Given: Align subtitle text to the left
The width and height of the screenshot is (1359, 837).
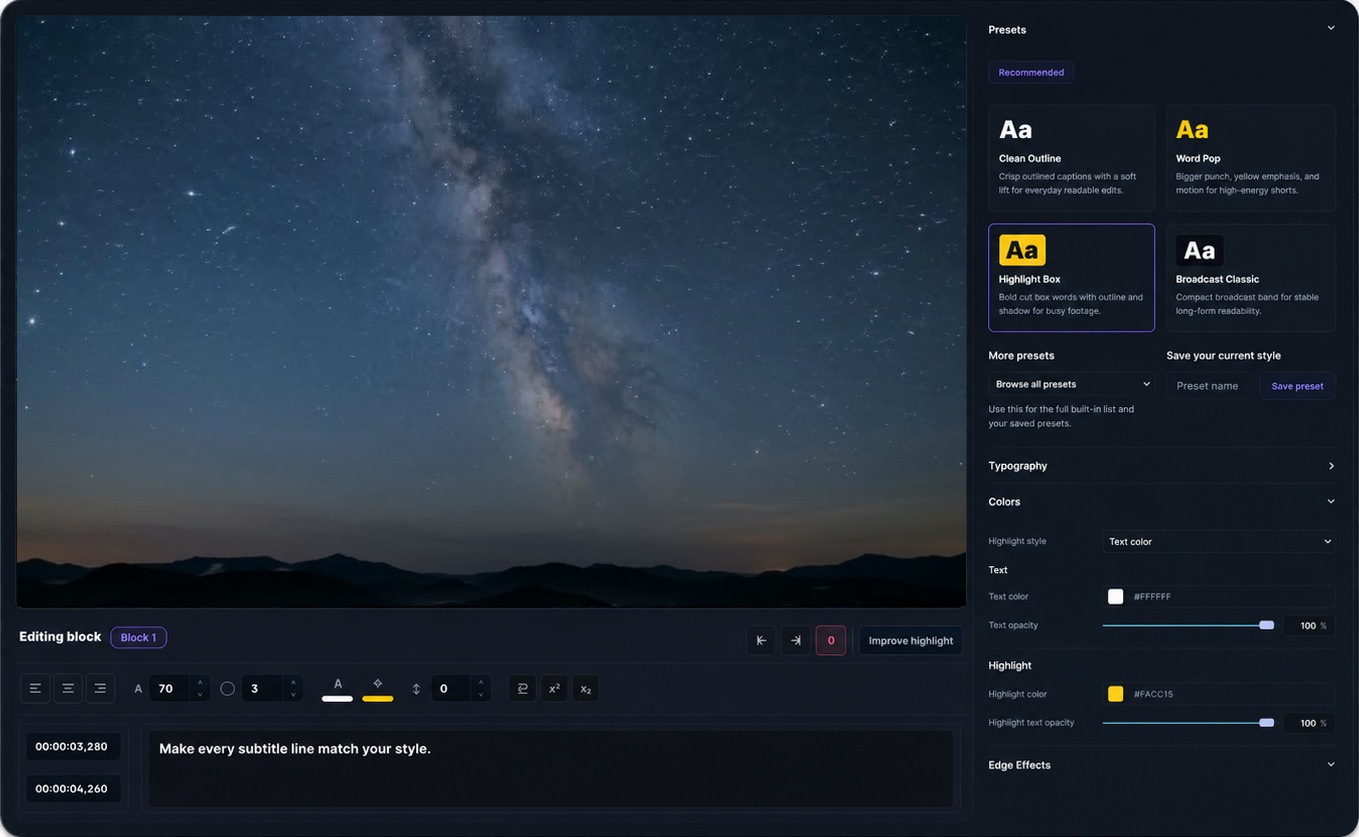Looking at the screenshot, I should 35,688.
